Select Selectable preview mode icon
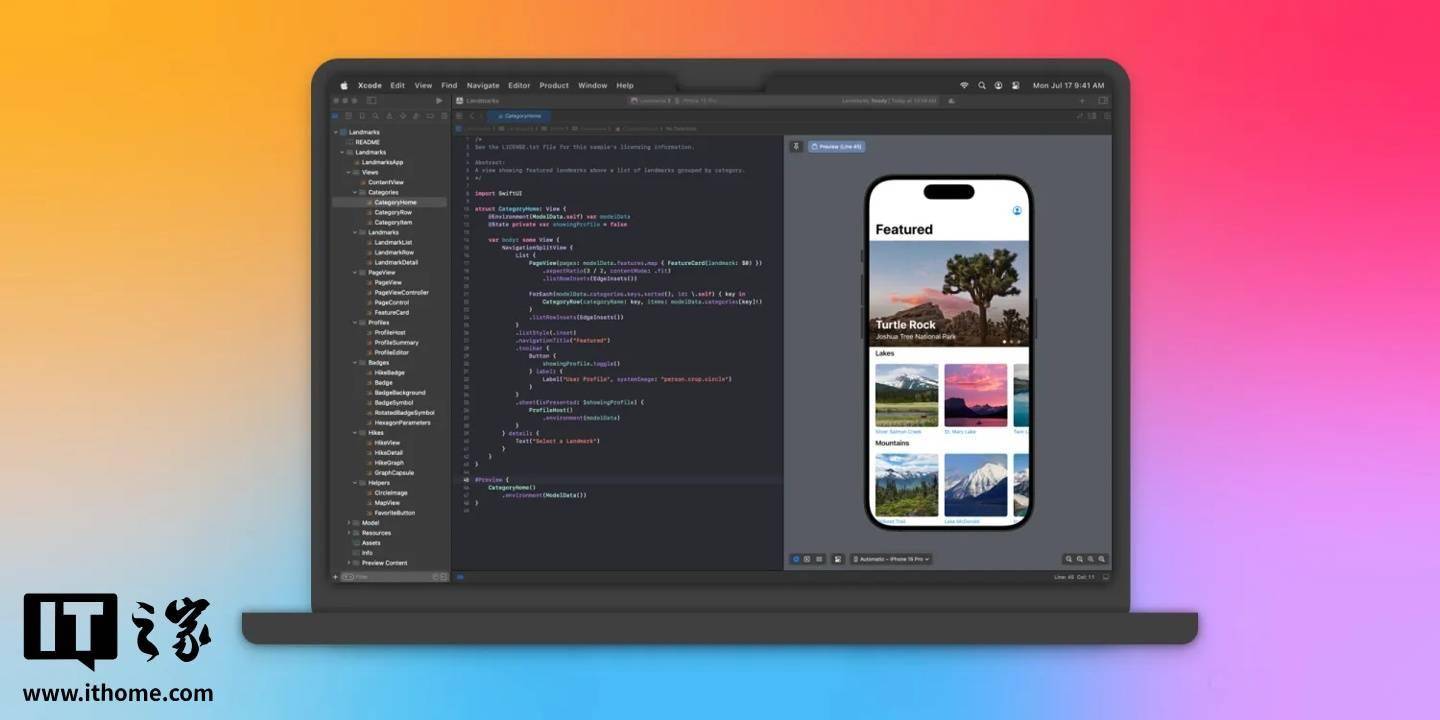This screenshot has width=1440, height=720. [x=807, y=559]
